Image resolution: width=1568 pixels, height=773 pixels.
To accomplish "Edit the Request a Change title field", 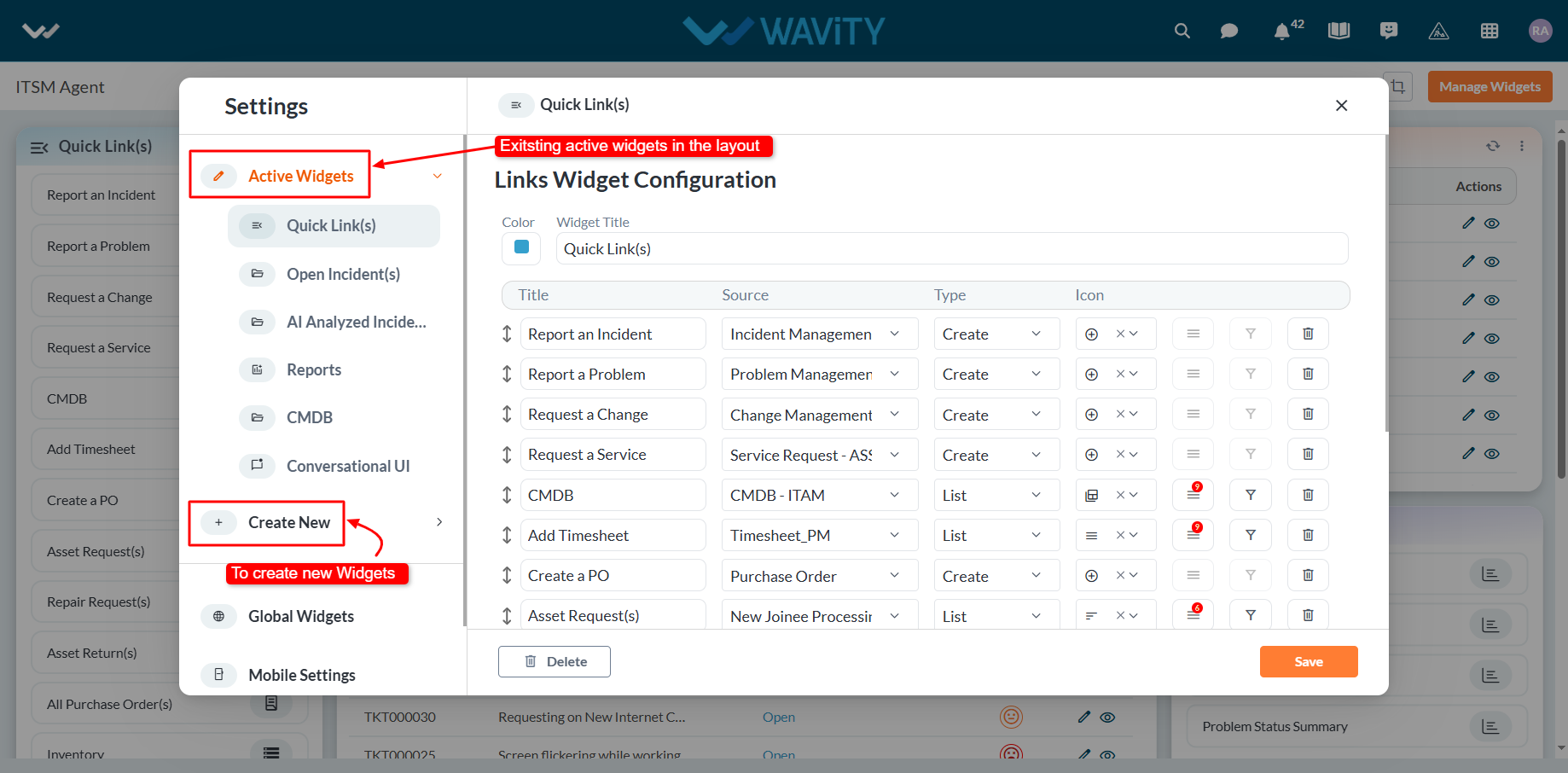I will tap(613, 415).
